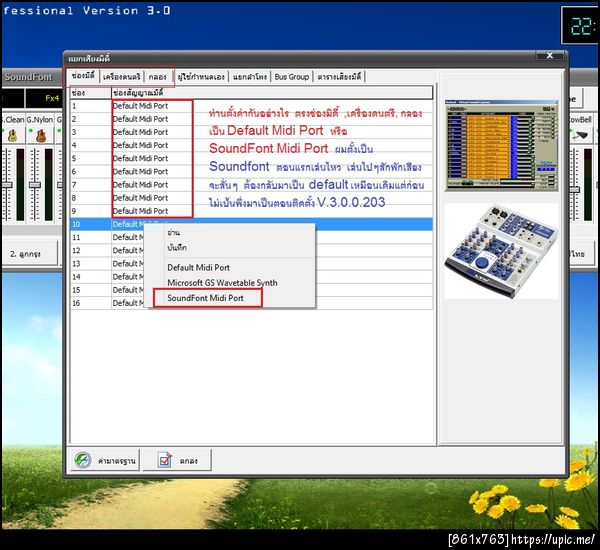Click channel number 15 row

(x=76, y=290)
